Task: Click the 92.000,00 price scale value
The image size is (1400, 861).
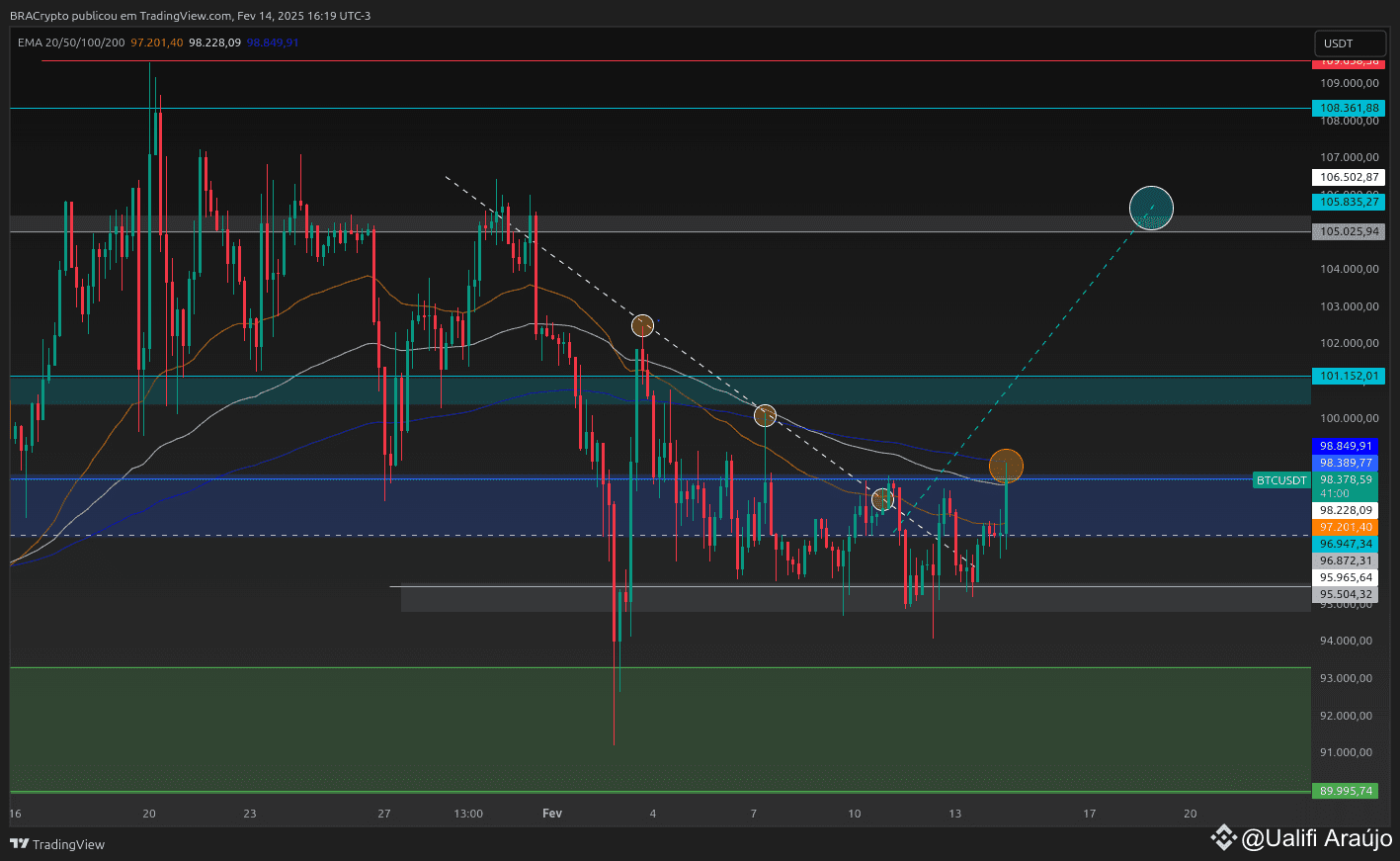Action: click(1346, 716)
